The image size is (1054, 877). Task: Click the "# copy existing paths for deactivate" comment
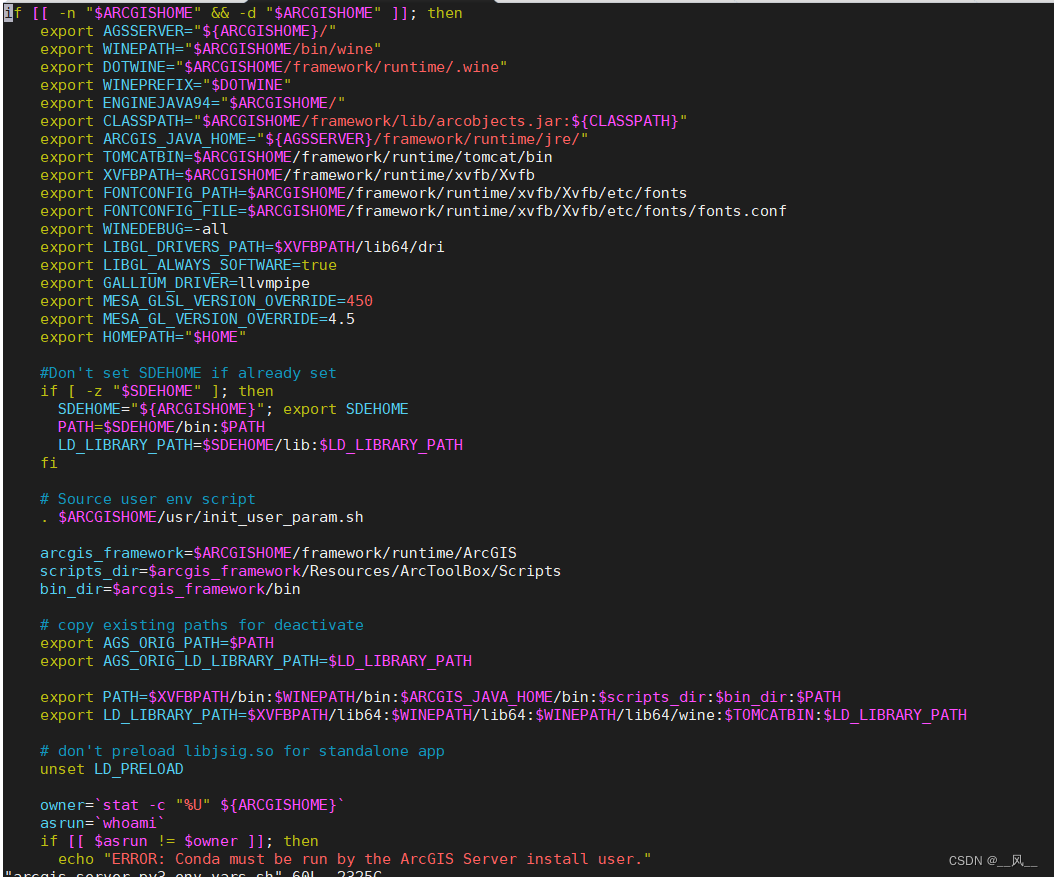(x=202, y=626)
